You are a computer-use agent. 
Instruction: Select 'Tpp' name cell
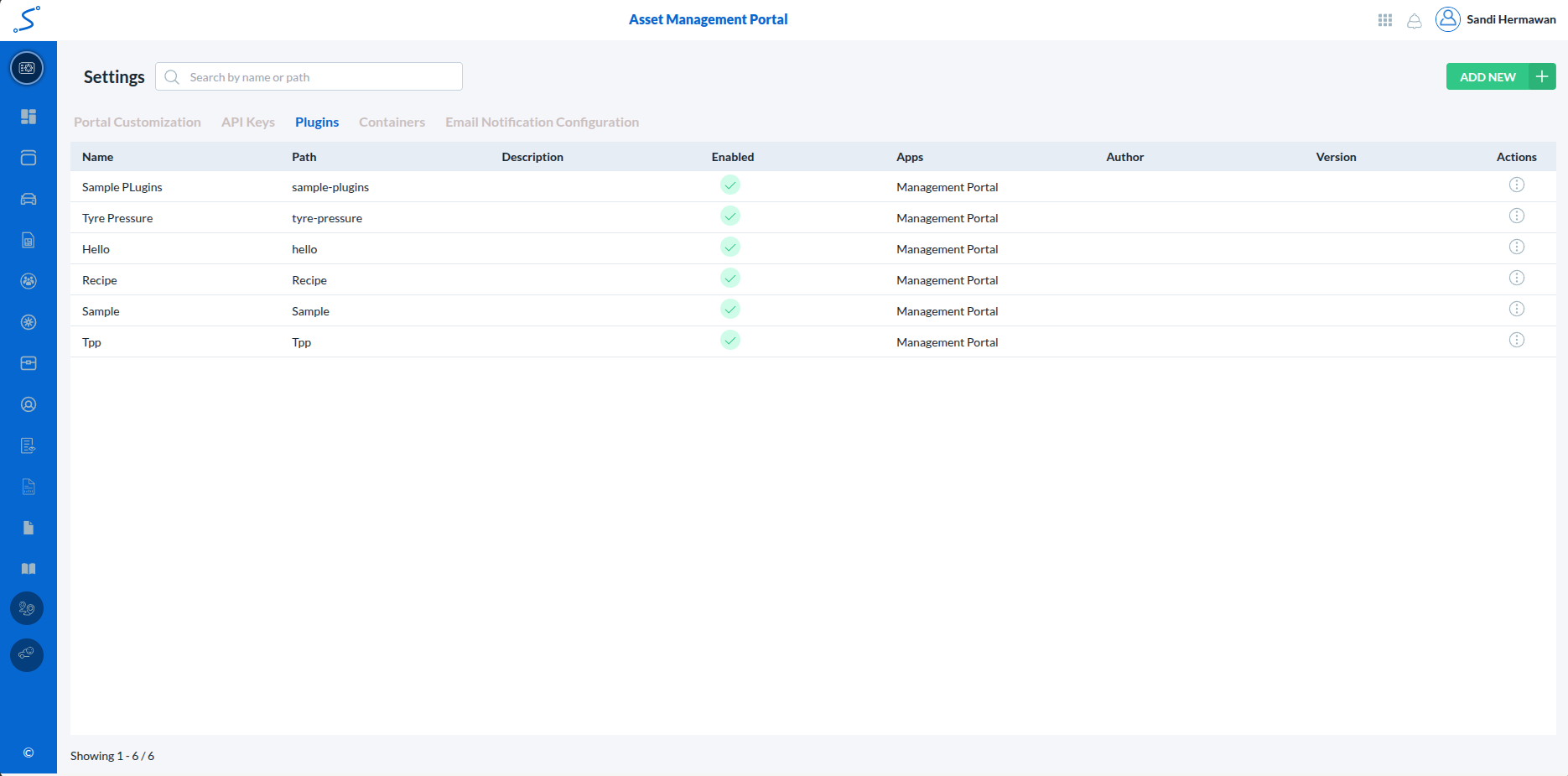coord(91,342)
